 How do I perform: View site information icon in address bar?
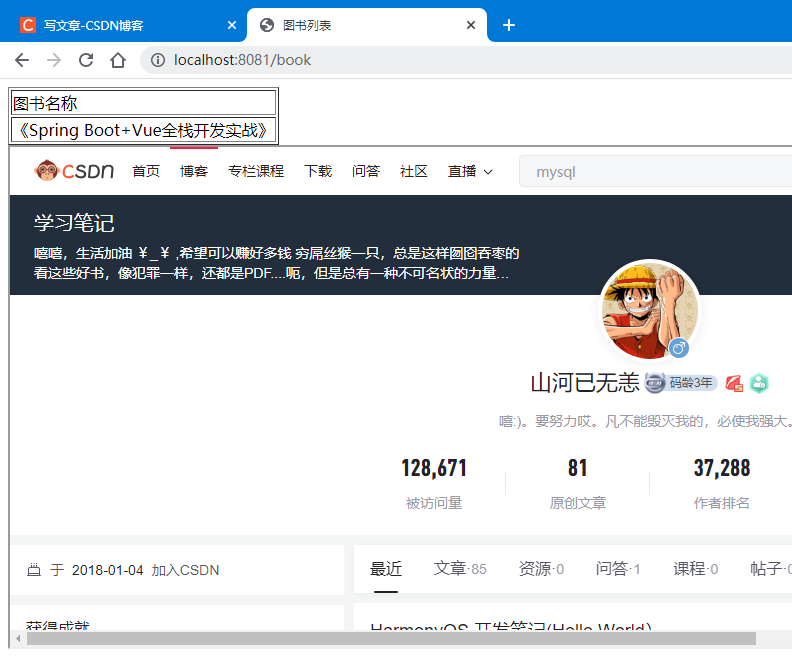click(158, 60)
